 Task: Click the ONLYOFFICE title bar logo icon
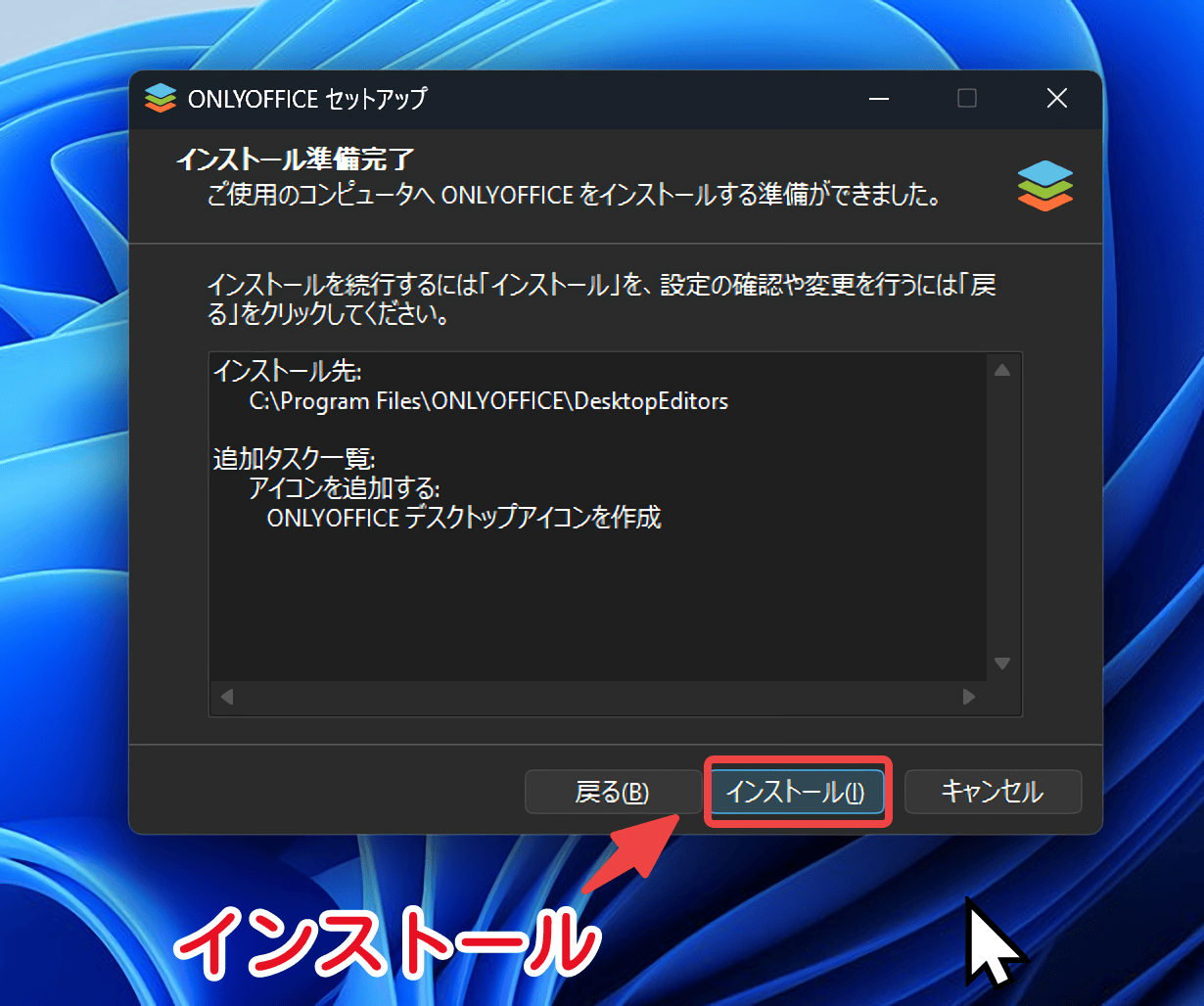pyautogui.click(x=160, y=98)
